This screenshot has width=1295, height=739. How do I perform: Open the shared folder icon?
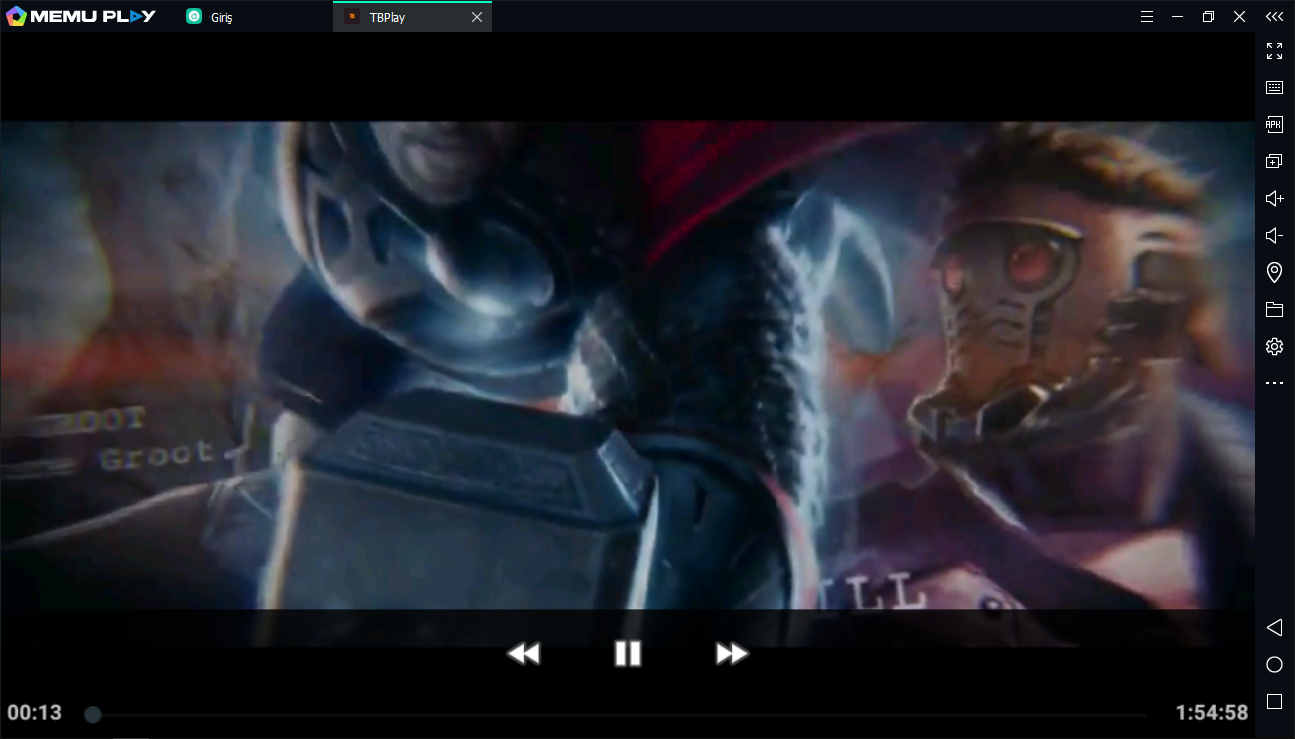1274,310
